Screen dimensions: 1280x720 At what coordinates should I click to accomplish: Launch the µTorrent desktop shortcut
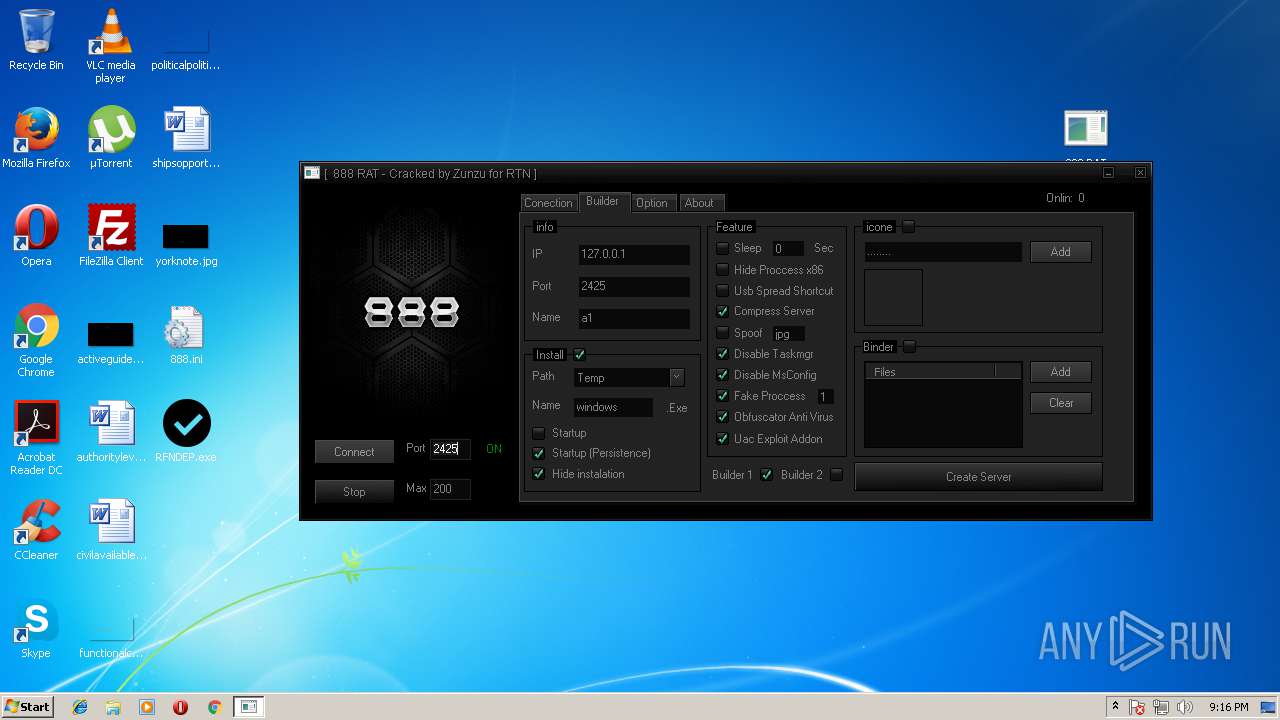pos(110,138)
